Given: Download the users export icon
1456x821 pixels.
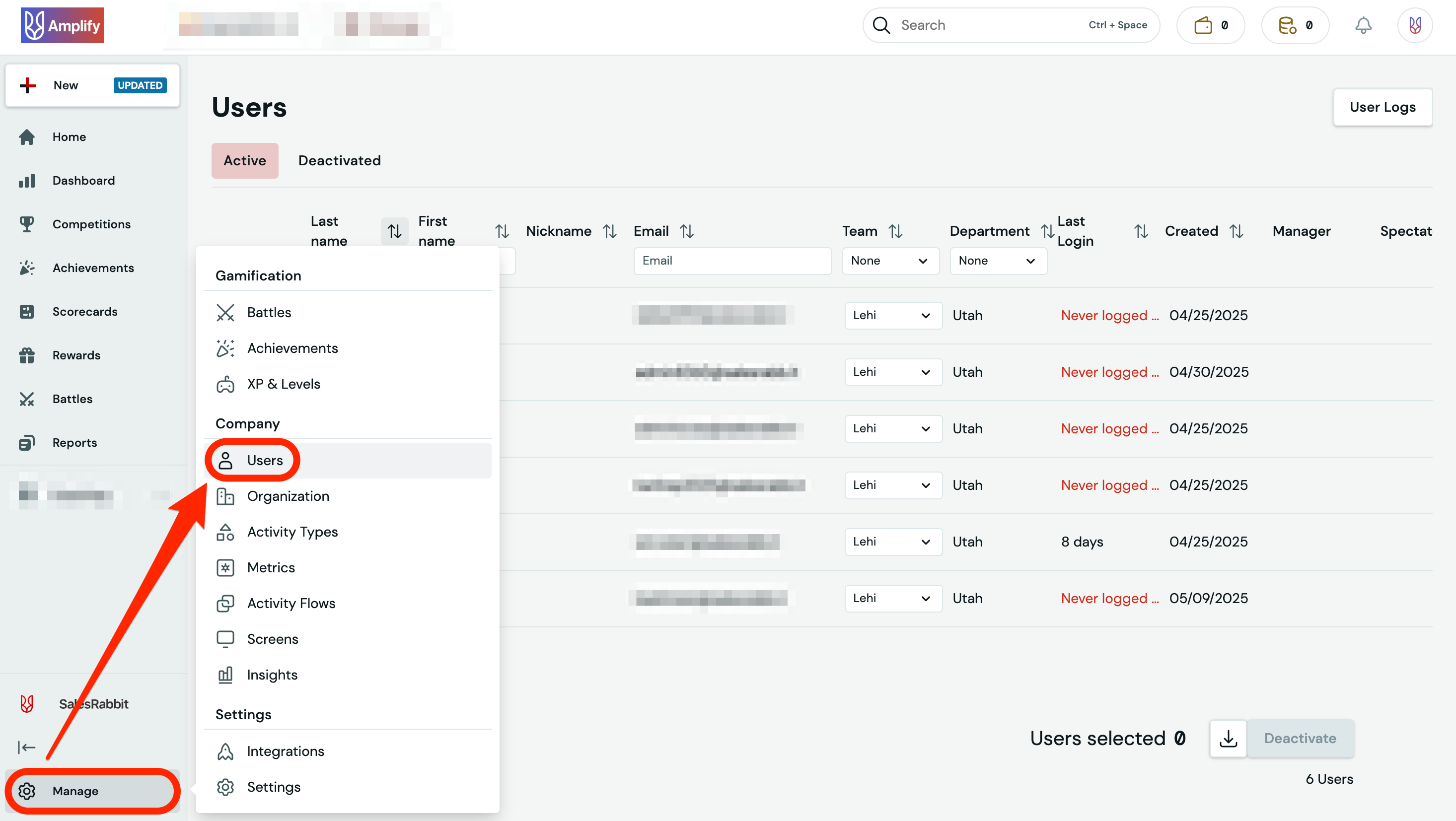Looking at the screenshot, I should coord(1228,738).
